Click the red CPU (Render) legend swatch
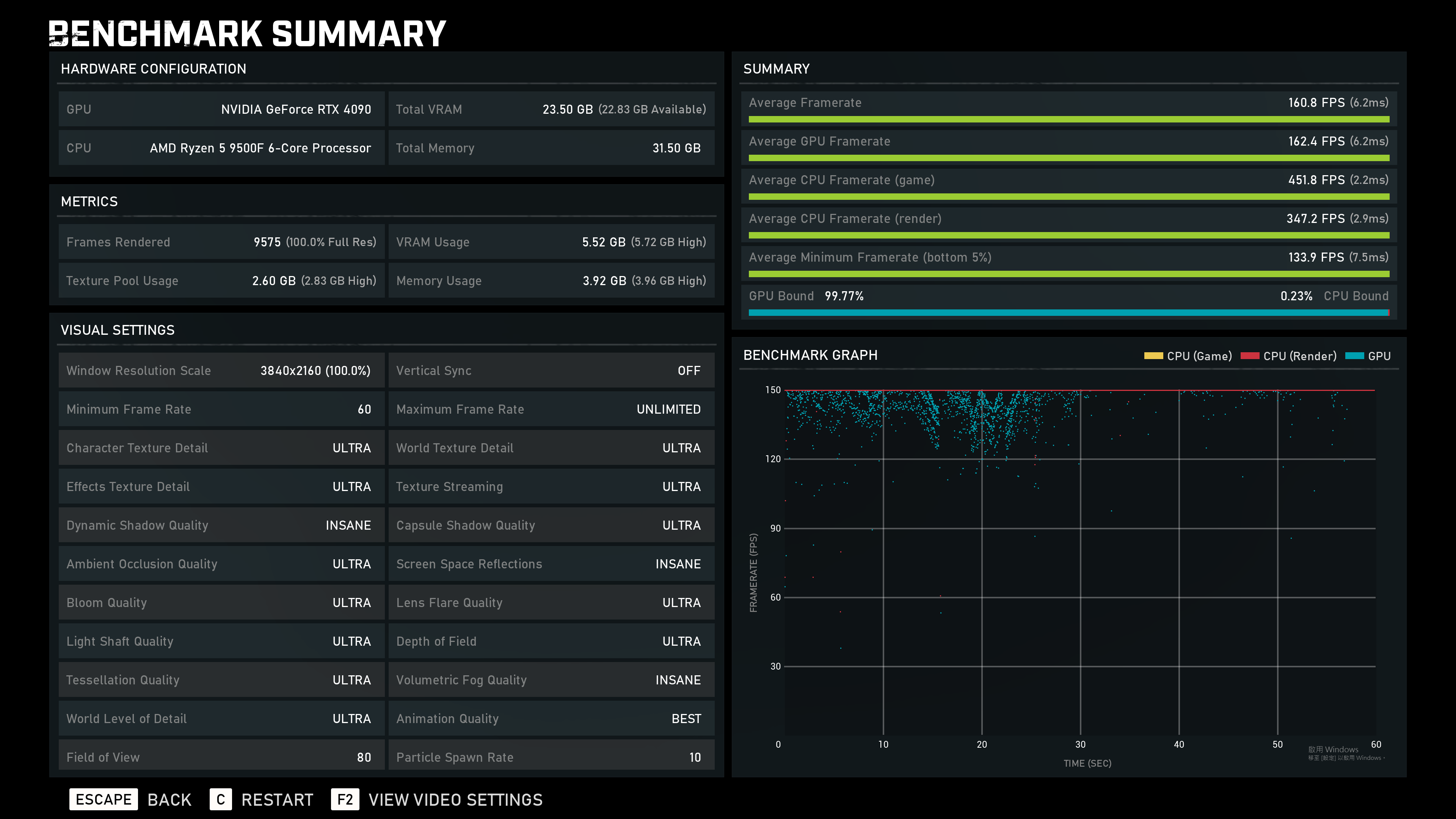This screenshot has width=1456, height=819. click(x=1250, y=356)
